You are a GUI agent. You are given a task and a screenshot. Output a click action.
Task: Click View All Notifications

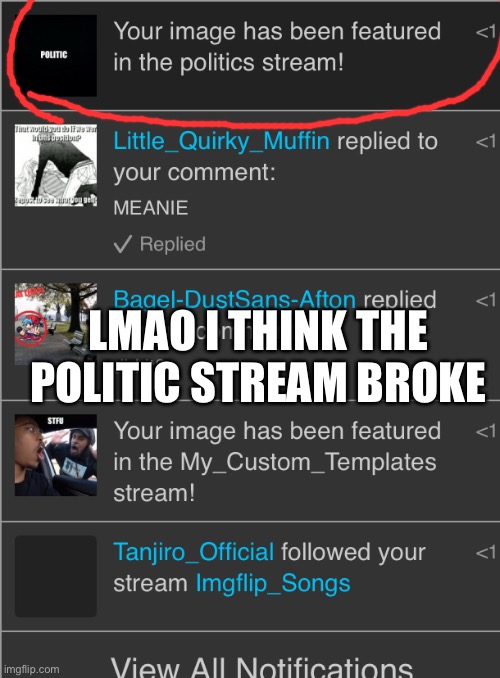(x=262, y=666)
